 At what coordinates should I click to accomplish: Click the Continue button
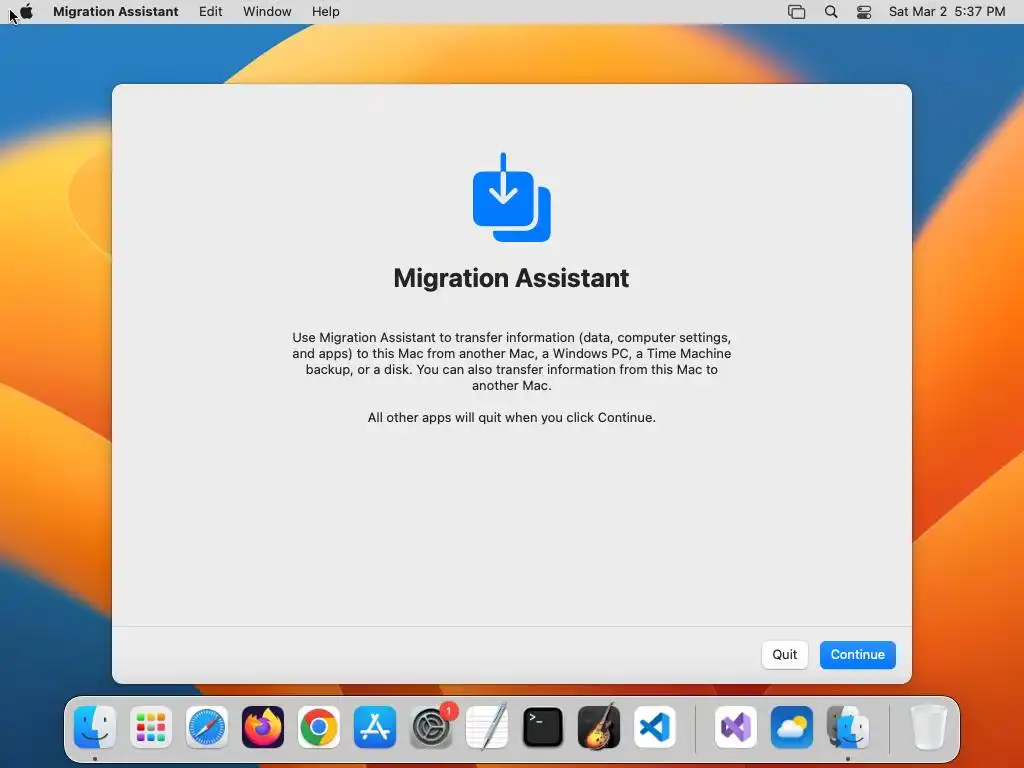point(857,654)
